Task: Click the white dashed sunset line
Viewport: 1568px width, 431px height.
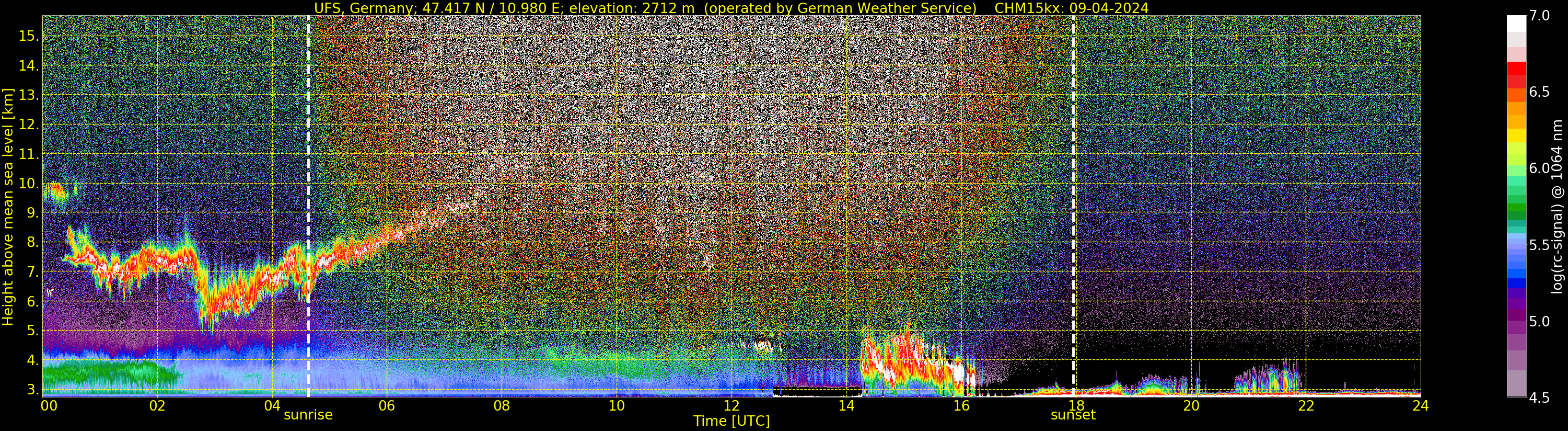Action: pos(1073,207)
